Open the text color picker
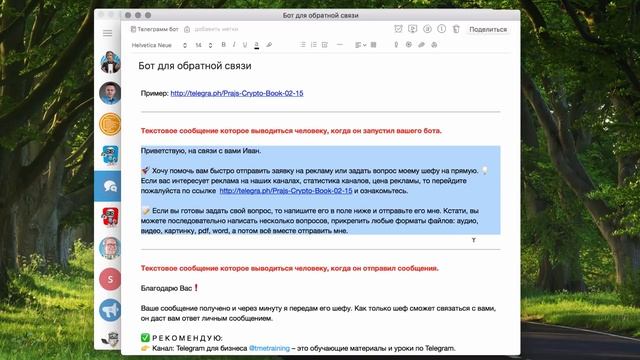Image resolution: width=640 pixels, height=360 pixels. tap(256, 45)
